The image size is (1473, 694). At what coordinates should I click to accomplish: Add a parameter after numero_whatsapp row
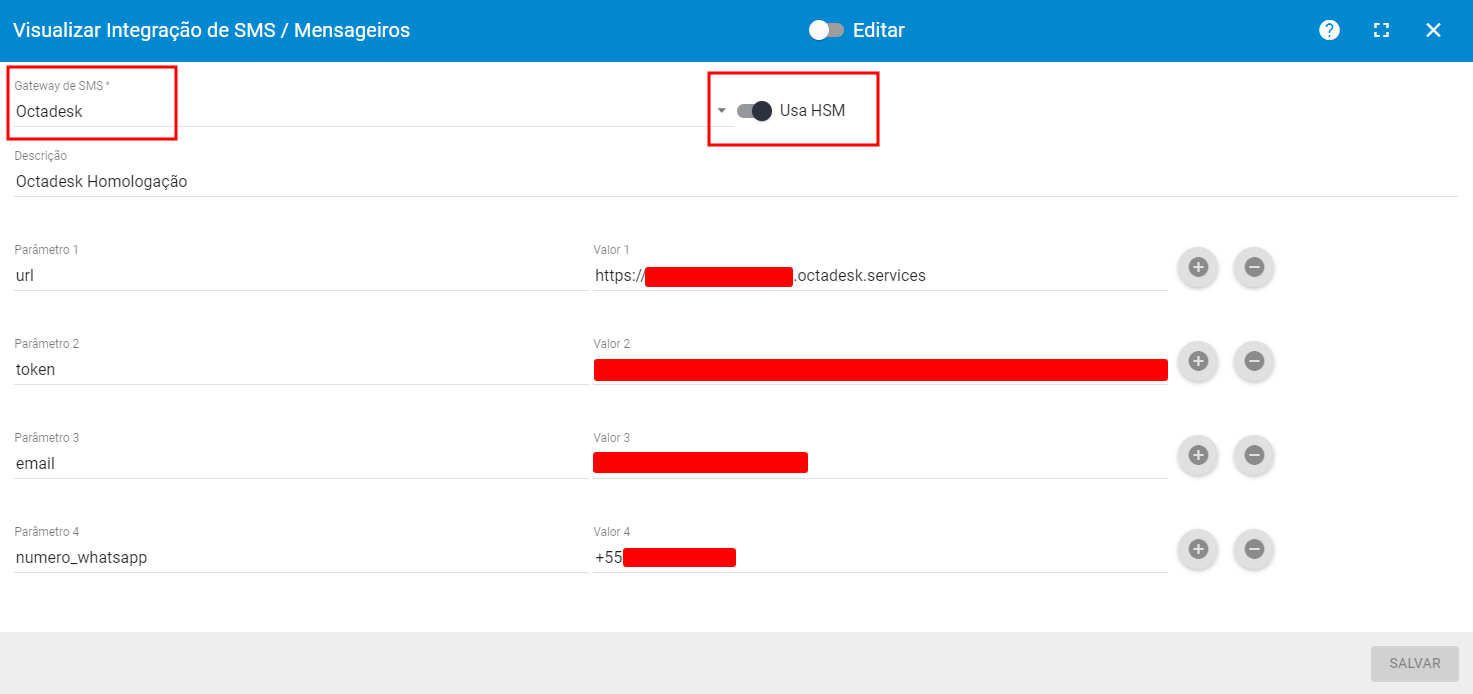[1198, 549]
